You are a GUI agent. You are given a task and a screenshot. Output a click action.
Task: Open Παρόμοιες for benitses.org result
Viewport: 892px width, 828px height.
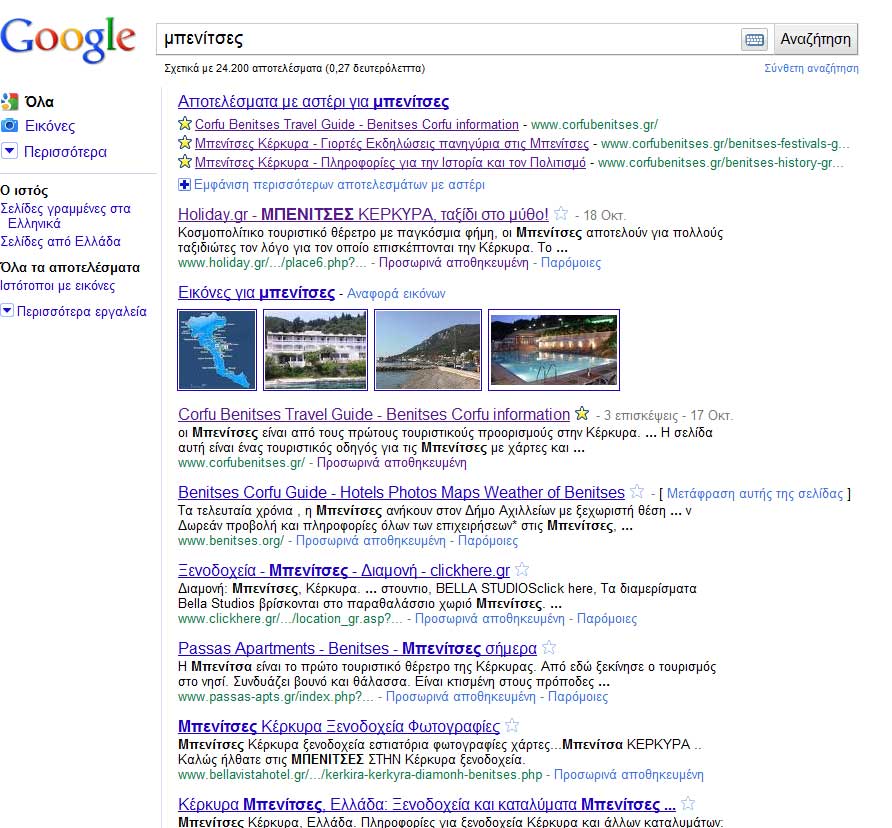coord(488,541)
